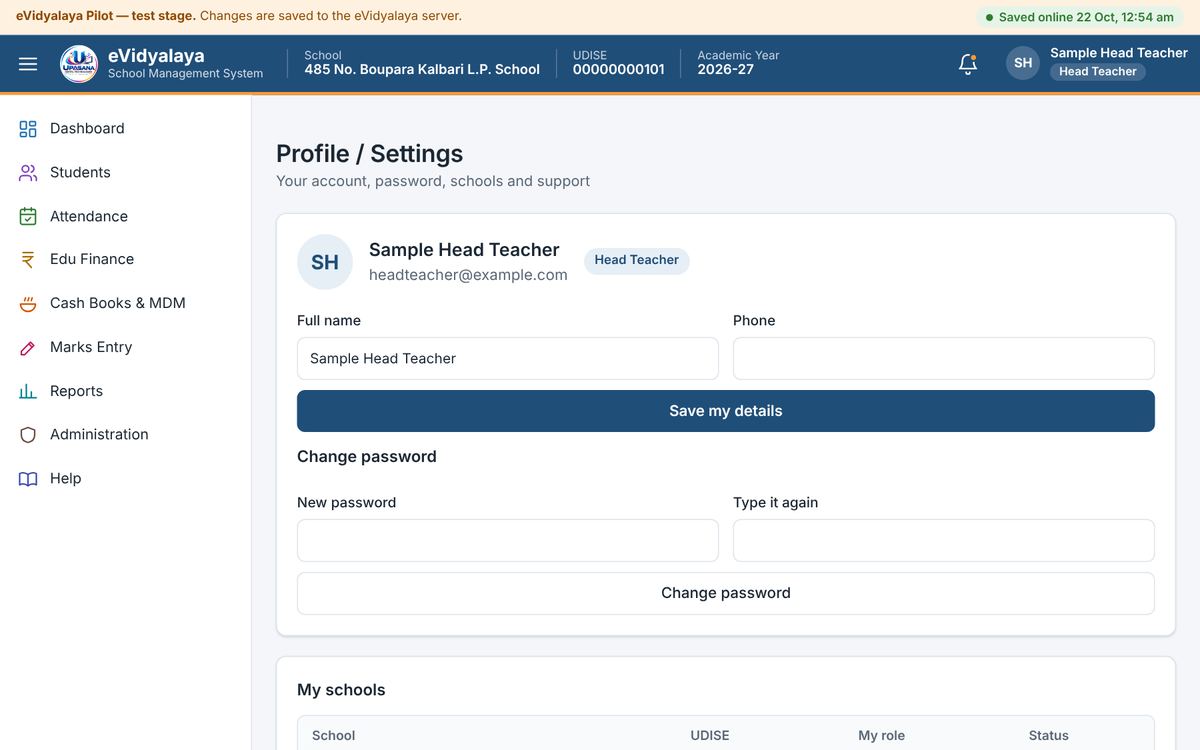
Task: Click Save my details button
Action: click(726, 411)
